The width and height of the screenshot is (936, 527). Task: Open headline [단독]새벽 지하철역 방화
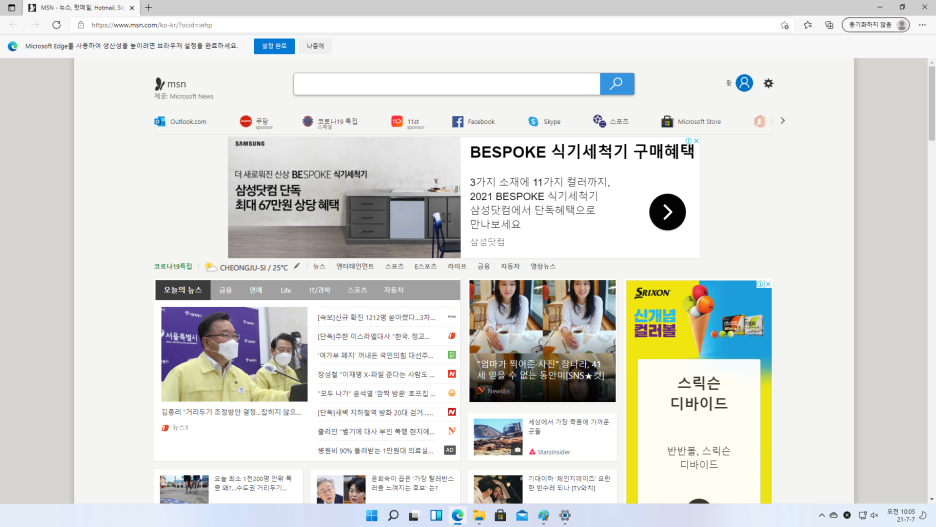click(x=375, y=412)
